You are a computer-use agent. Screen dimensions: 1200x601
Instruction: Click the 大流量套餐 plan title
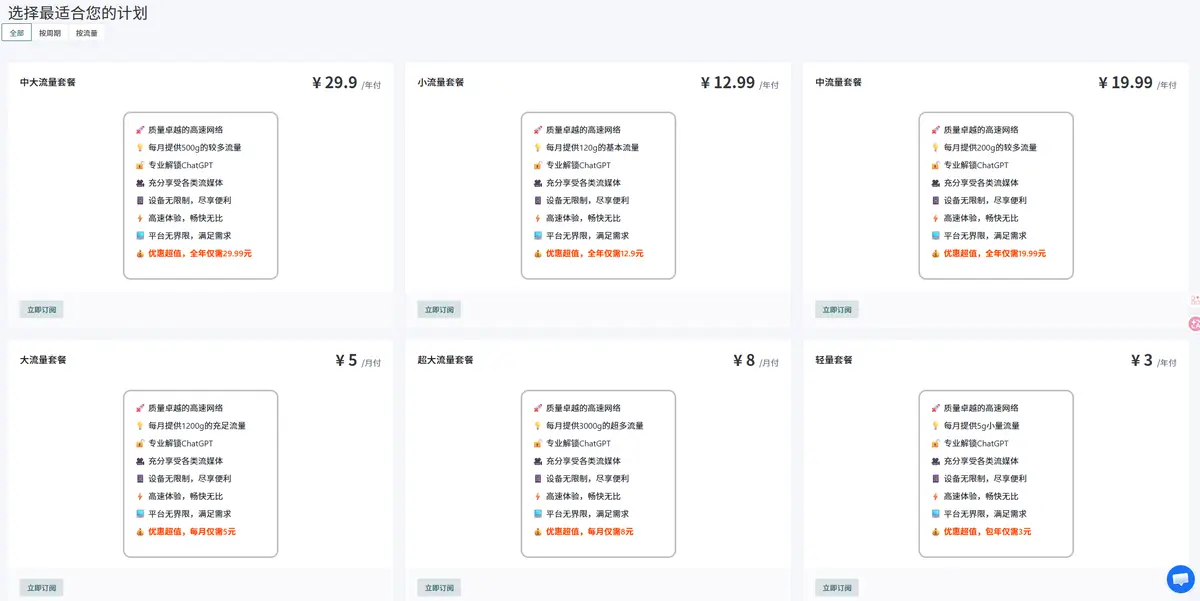43,360
